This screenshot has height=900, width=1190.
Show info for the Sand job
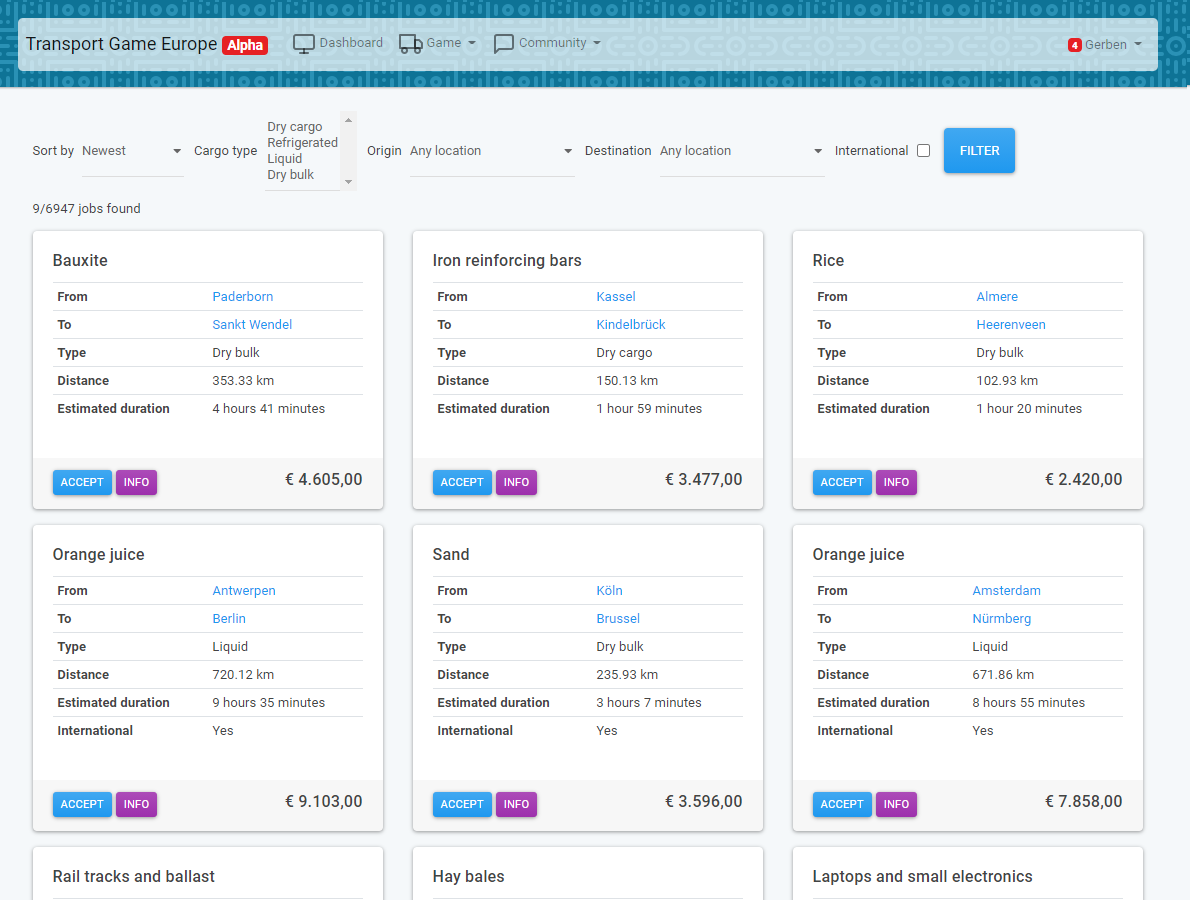click(517, 804)
